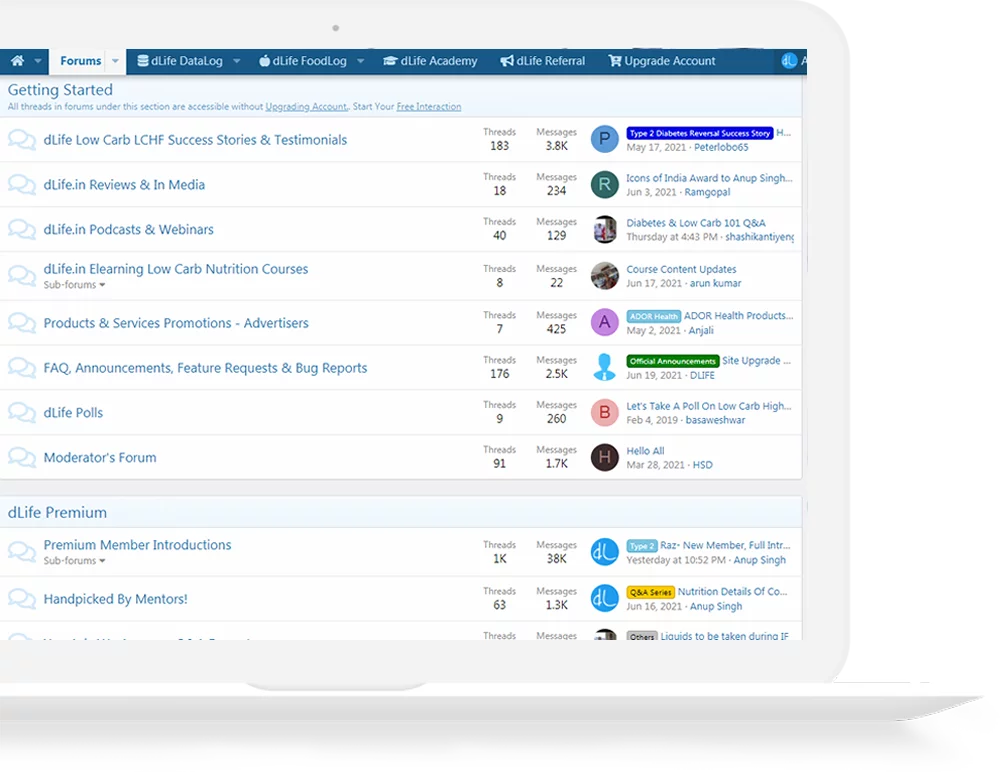Viewport: 1000px width, 772px height.
Task: Expand the dLife FoodLog dropdown arrow
Action: [360, 61]
